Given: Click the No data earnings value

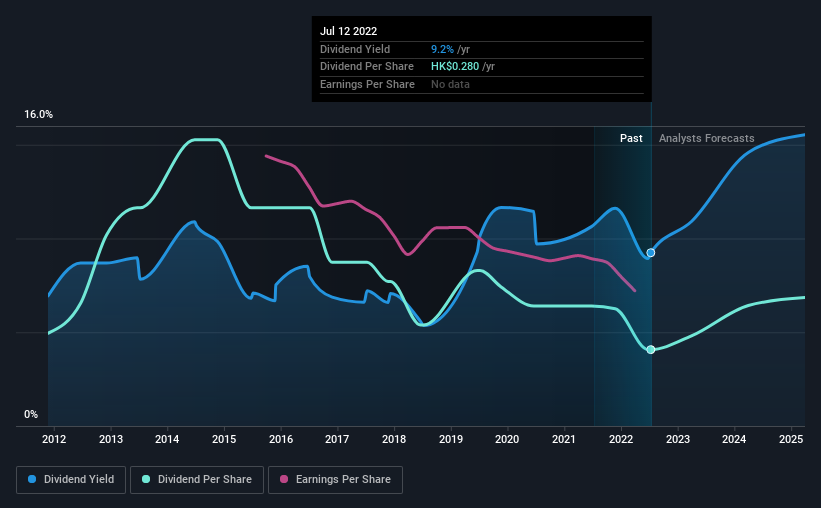Looking at the screenshot, I should (x=450, y=84).
